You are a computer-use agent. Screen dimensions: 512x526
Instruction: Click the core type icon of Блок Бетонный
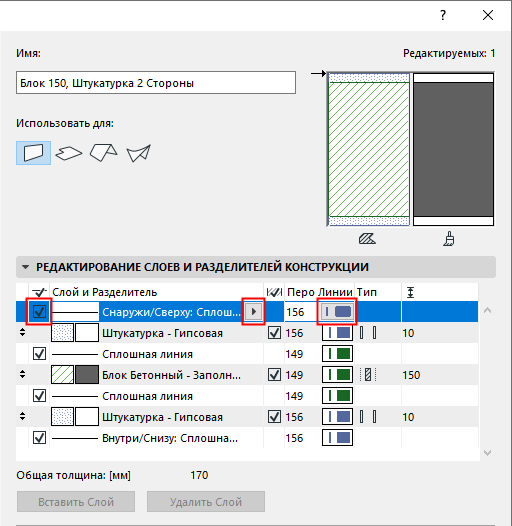pyautogui.click(x=368, y=375)
